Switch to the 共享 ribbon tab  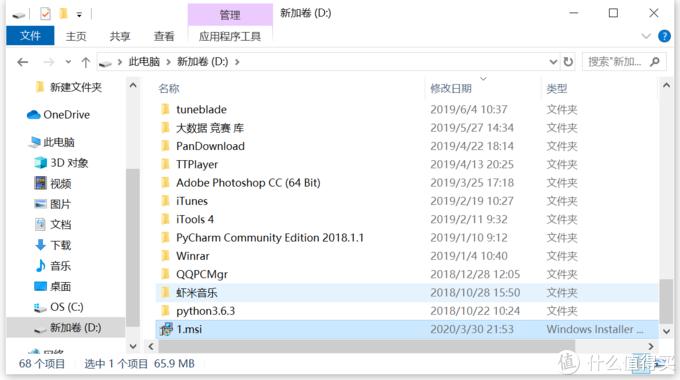(x=120, y=36)
